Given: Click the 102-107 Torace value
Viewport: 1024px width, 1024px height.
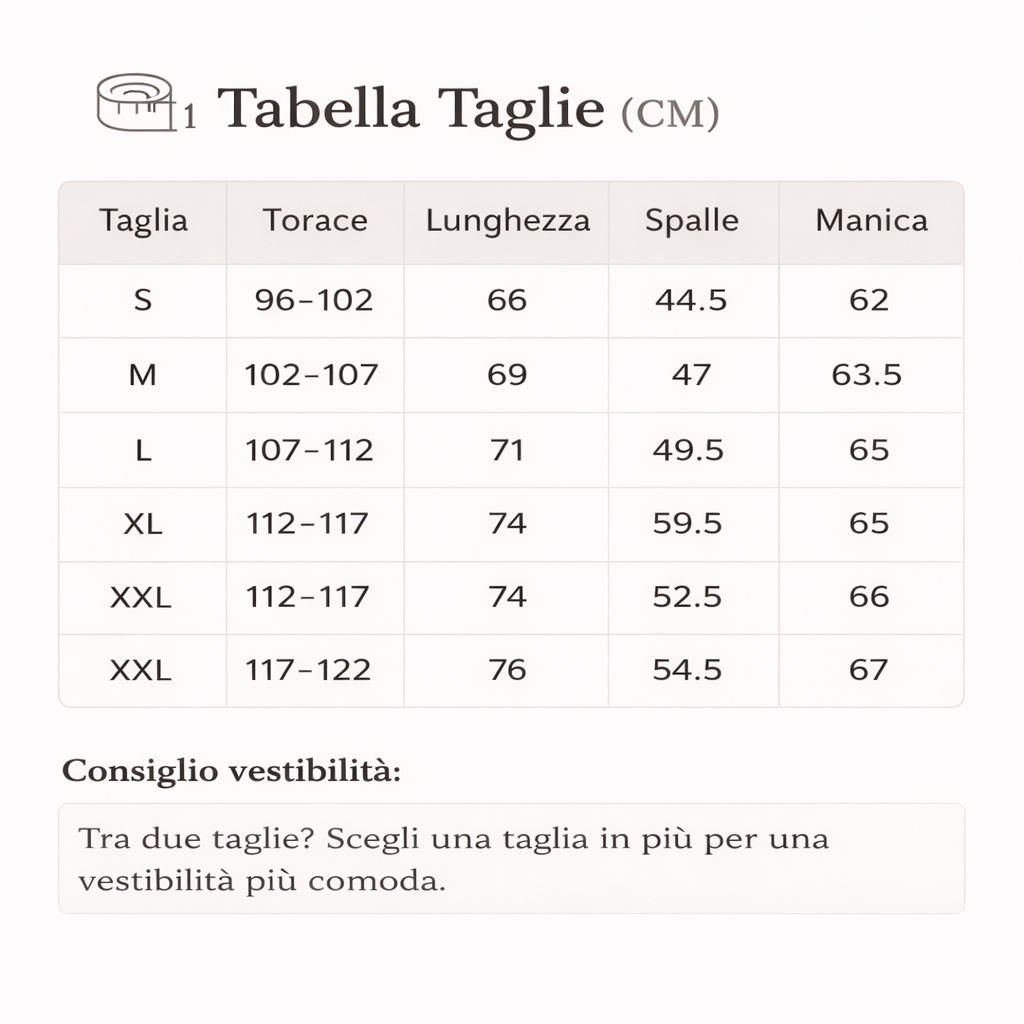Looking at the screenshot, I should point(312,375).
